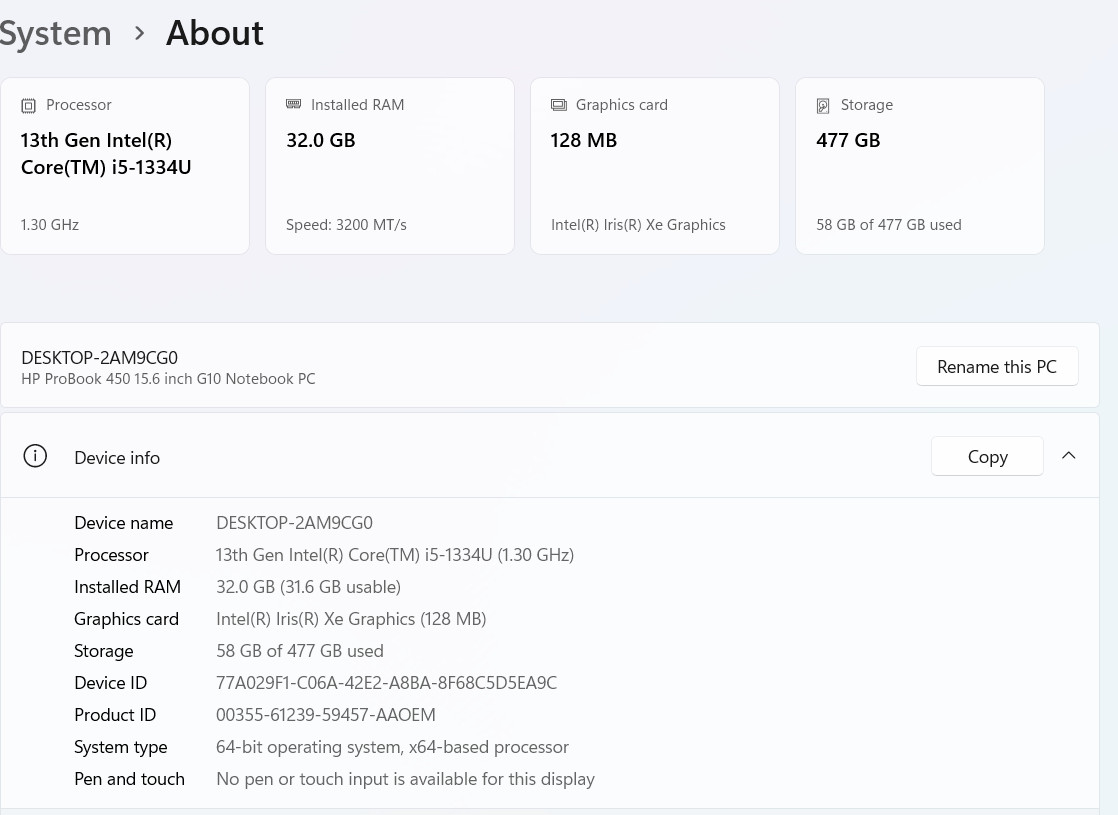
Task: Collapse the Device info section chevron
Action: (x=1068, y=456)
